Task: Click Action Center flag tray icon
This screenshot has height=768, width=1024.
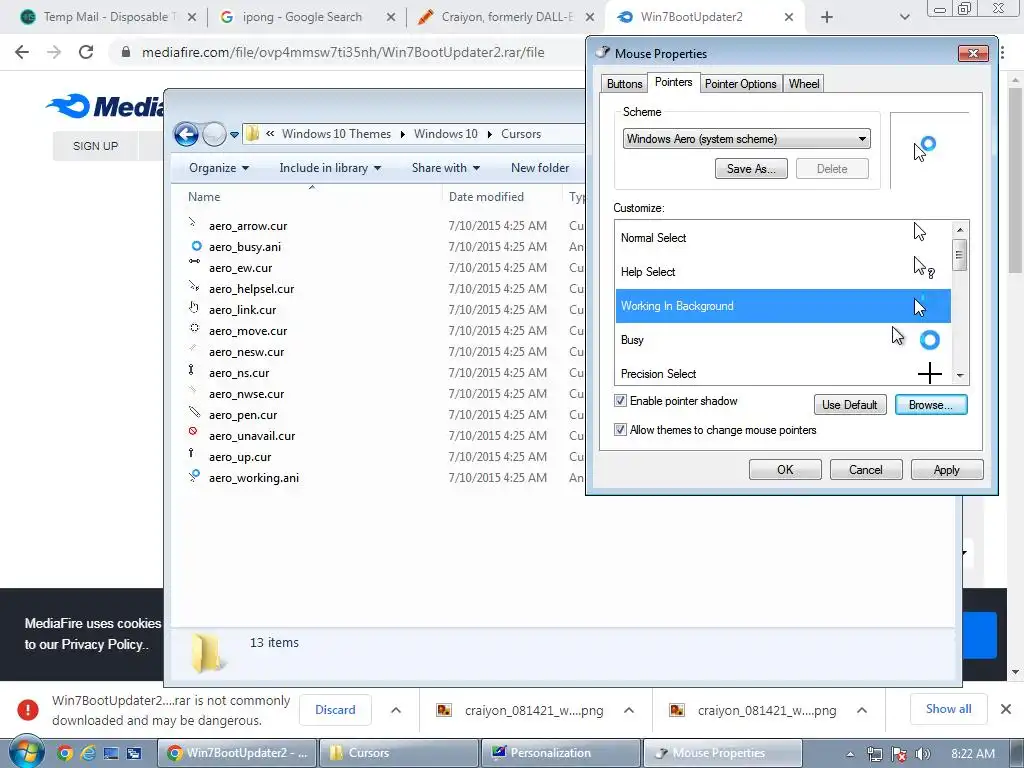Action: point(899,754)
